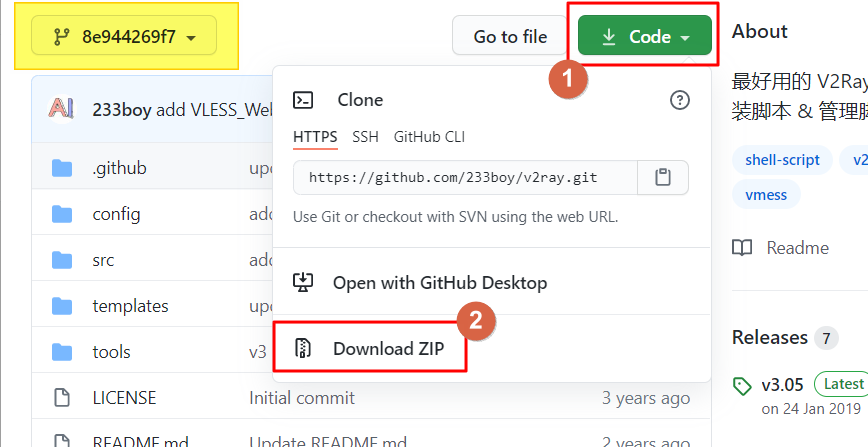The height and width of the screenshot is (447, 868).
Task: Expand the green Code dropdown button
Action: click(x=647, y=37)
